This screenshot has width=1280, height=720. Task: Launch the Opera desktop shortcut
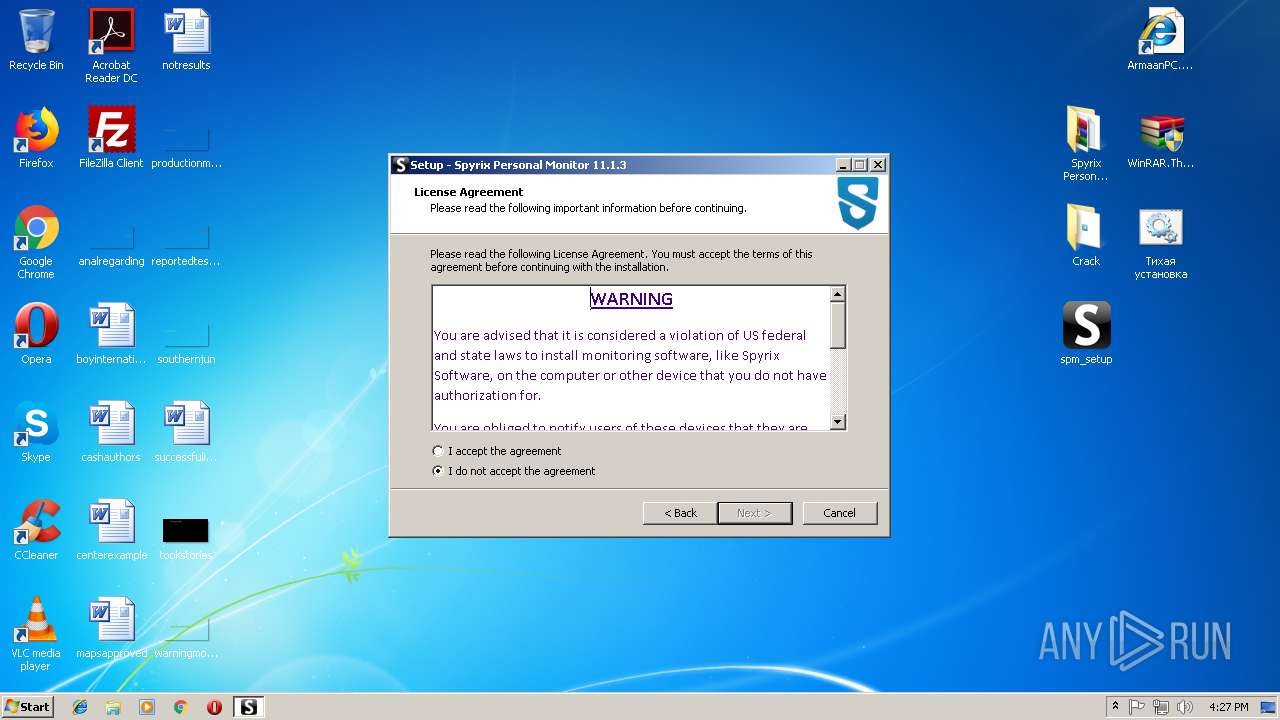coord(36,335)
